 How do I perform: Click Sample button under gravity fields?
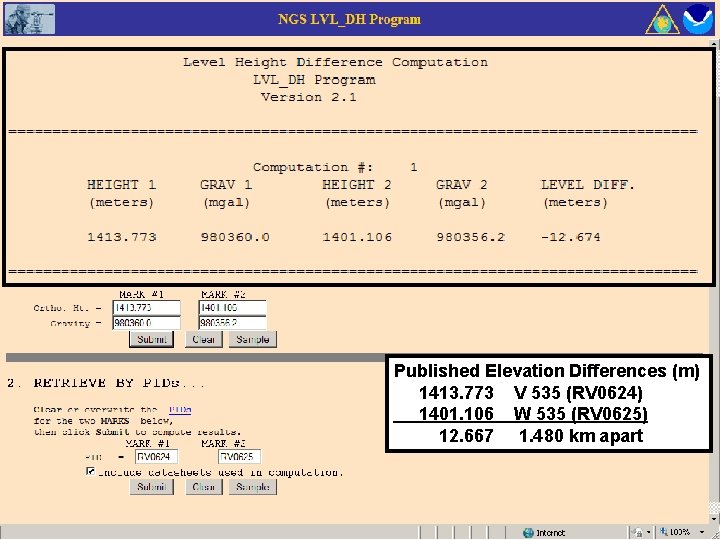point(253,339)
